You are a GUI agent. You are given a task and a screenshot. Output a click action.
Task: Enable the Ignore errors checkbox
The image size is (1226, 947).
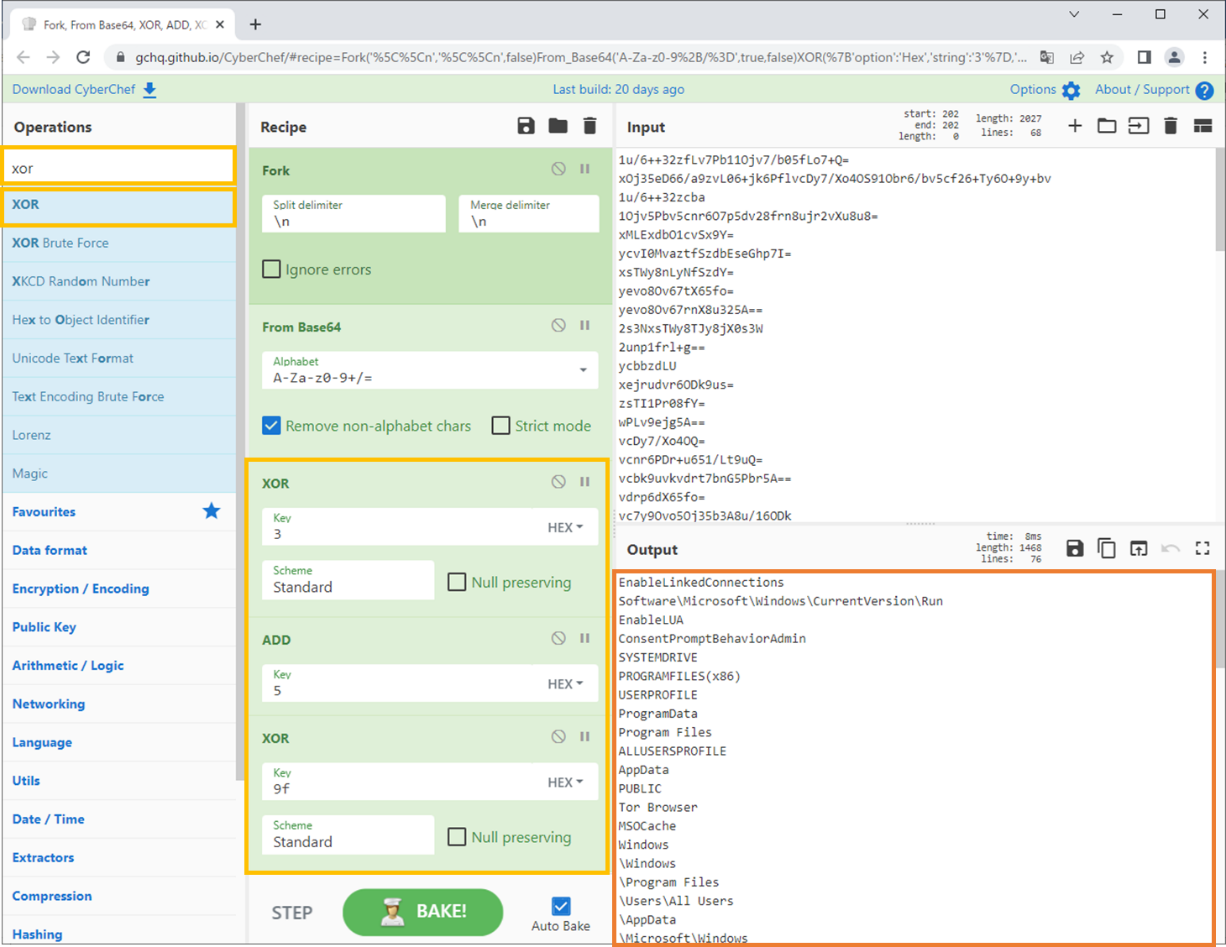click(271, 269)
